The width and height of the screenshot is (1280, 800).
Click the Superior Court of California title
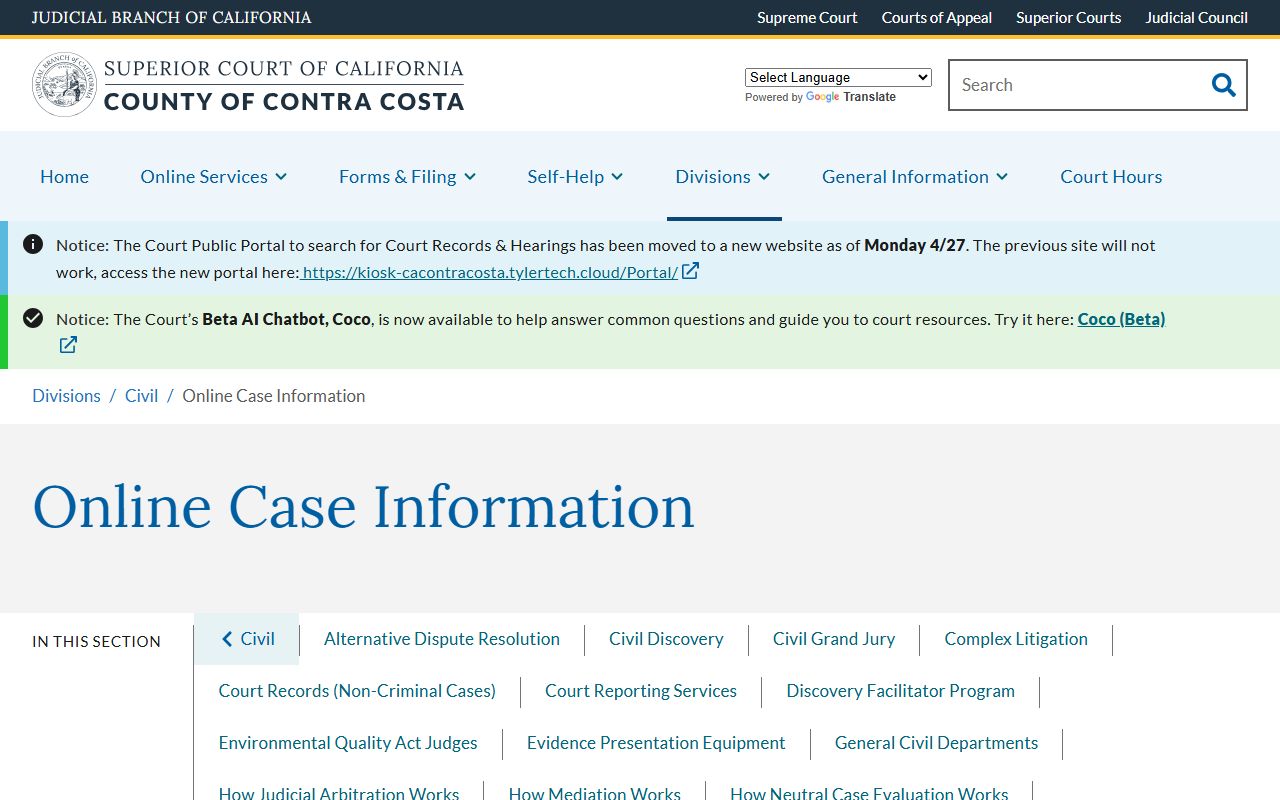(284, 69)
